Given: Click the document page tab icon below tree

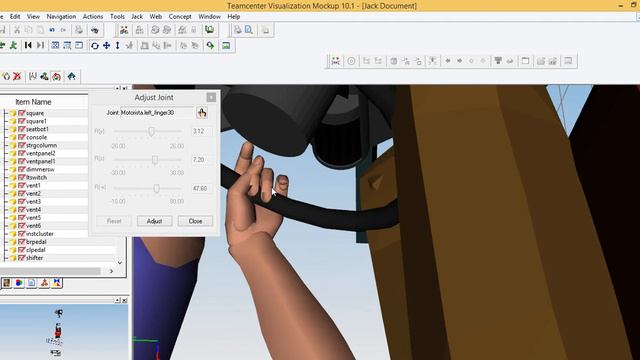Looking at the screenshot, I should (31, 282).
